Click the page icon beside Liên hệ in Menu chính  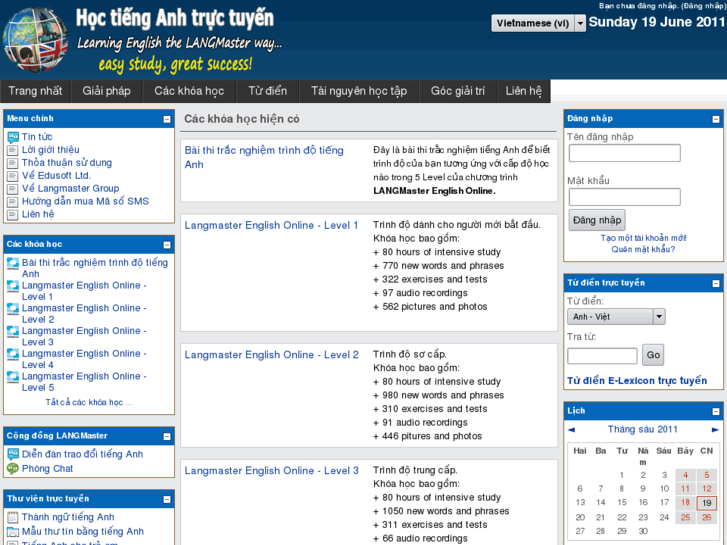pos(13,215)
